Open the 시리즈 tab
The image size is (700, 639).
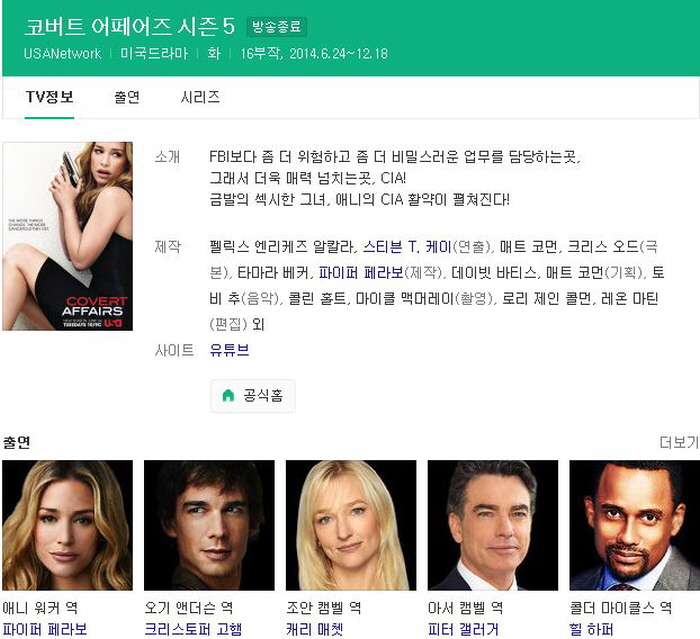click(x=200, y=97)
